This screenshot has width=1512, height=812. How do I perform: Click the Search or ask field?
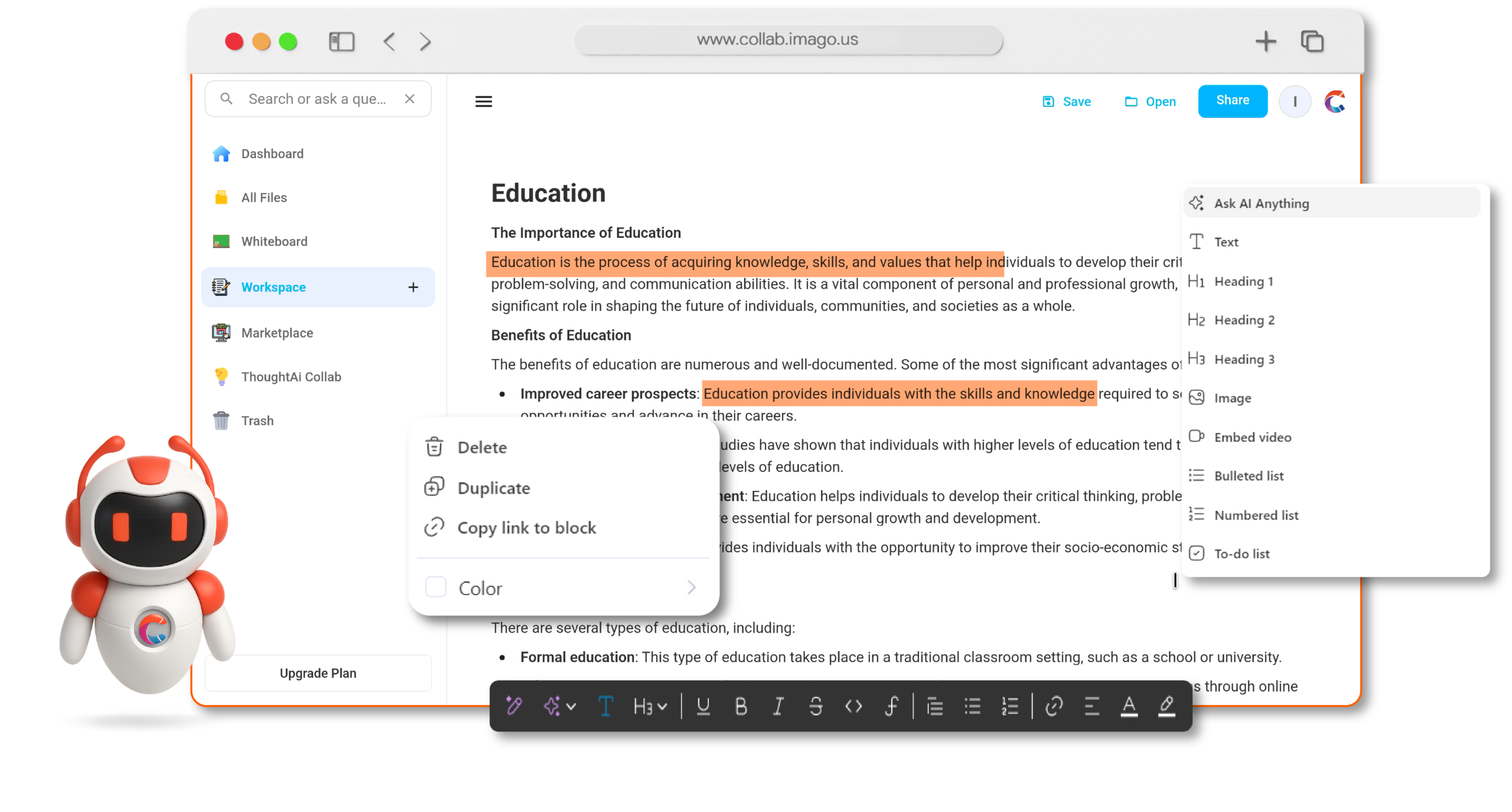[317, 99]
